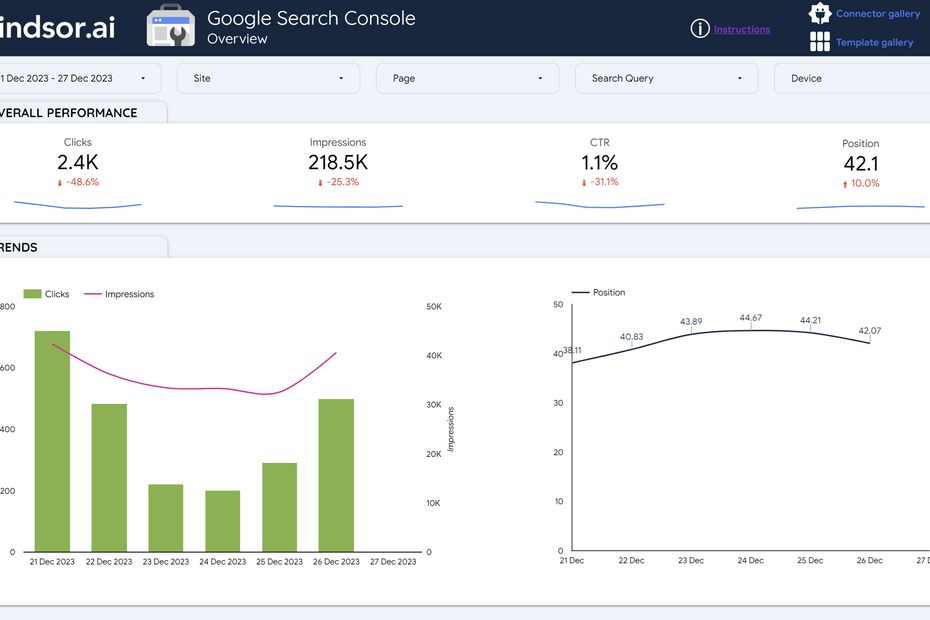
Task: Click the CTR sparkline
Action: pos(600,205)
